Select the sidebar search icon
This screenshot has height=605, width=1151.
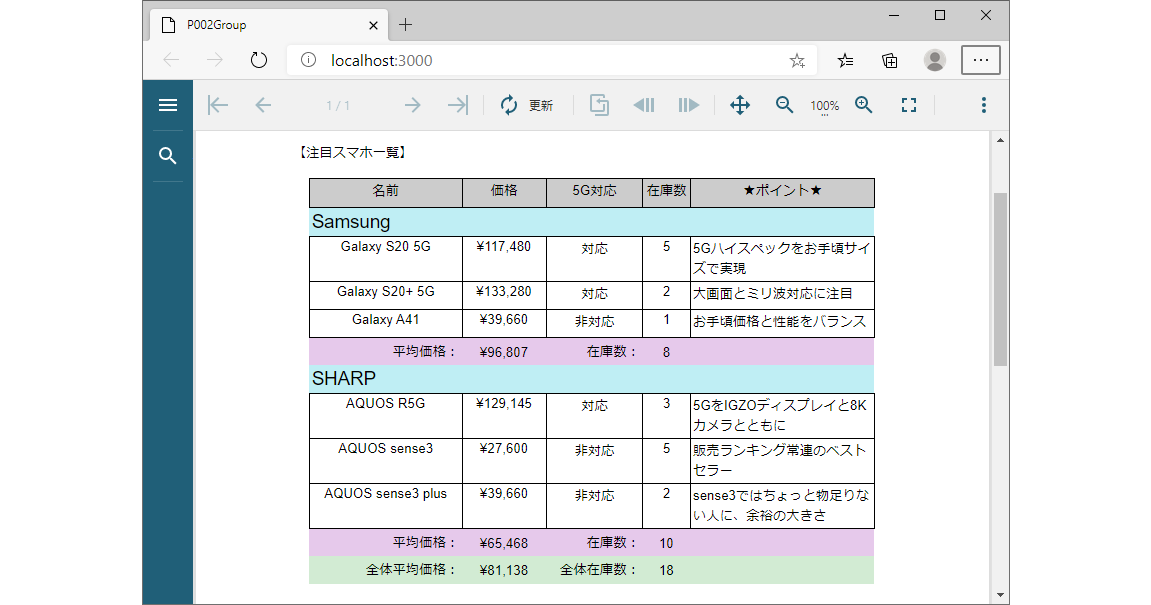[x=168, y=155]
